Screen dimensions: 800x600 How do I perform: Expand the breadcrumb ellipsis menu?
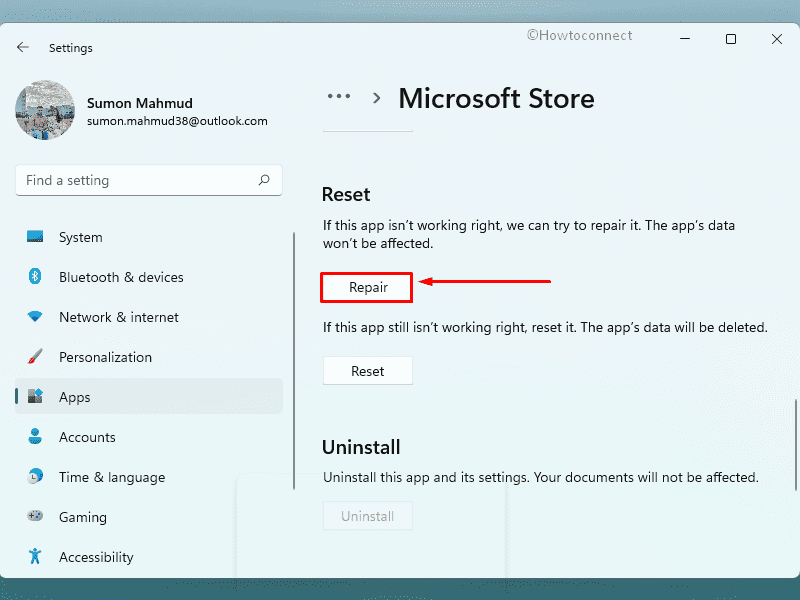339,96
